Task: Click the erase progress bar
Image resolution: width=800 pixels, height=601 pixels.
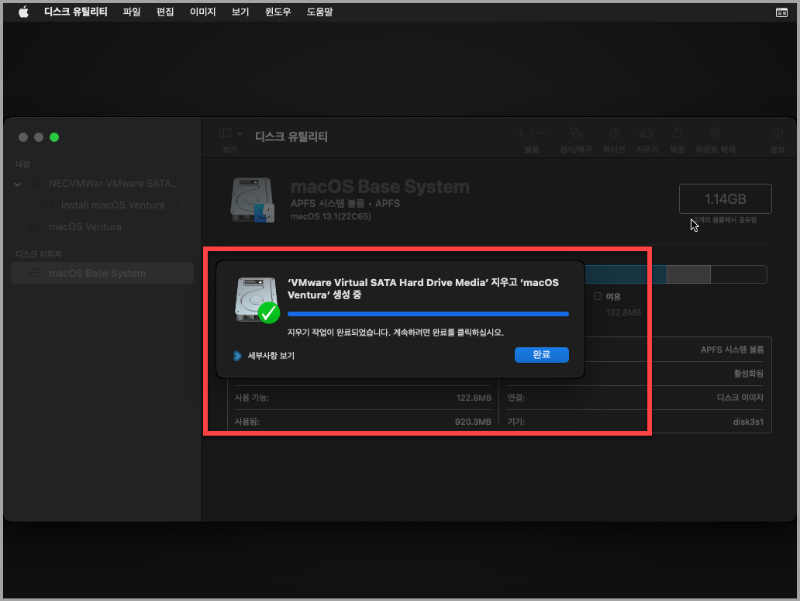Action: (428, 314)
